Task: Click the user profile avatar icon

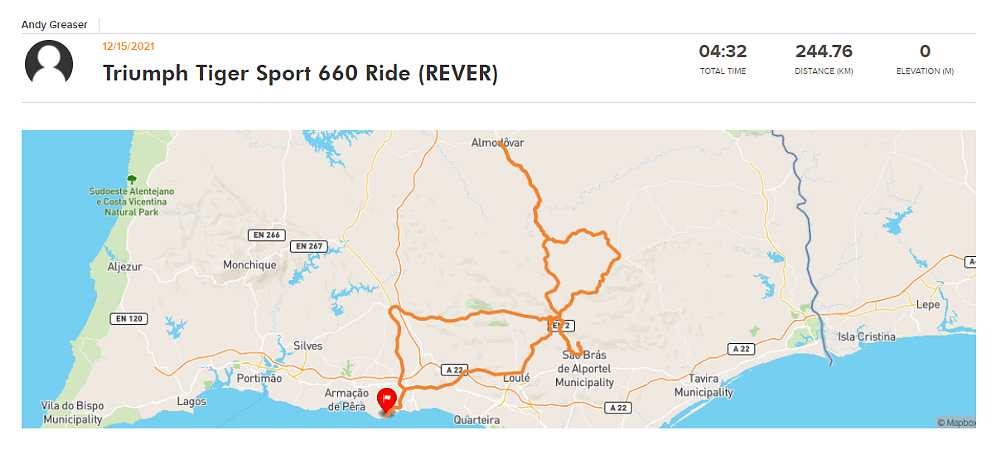Action: tap(49, 63)
